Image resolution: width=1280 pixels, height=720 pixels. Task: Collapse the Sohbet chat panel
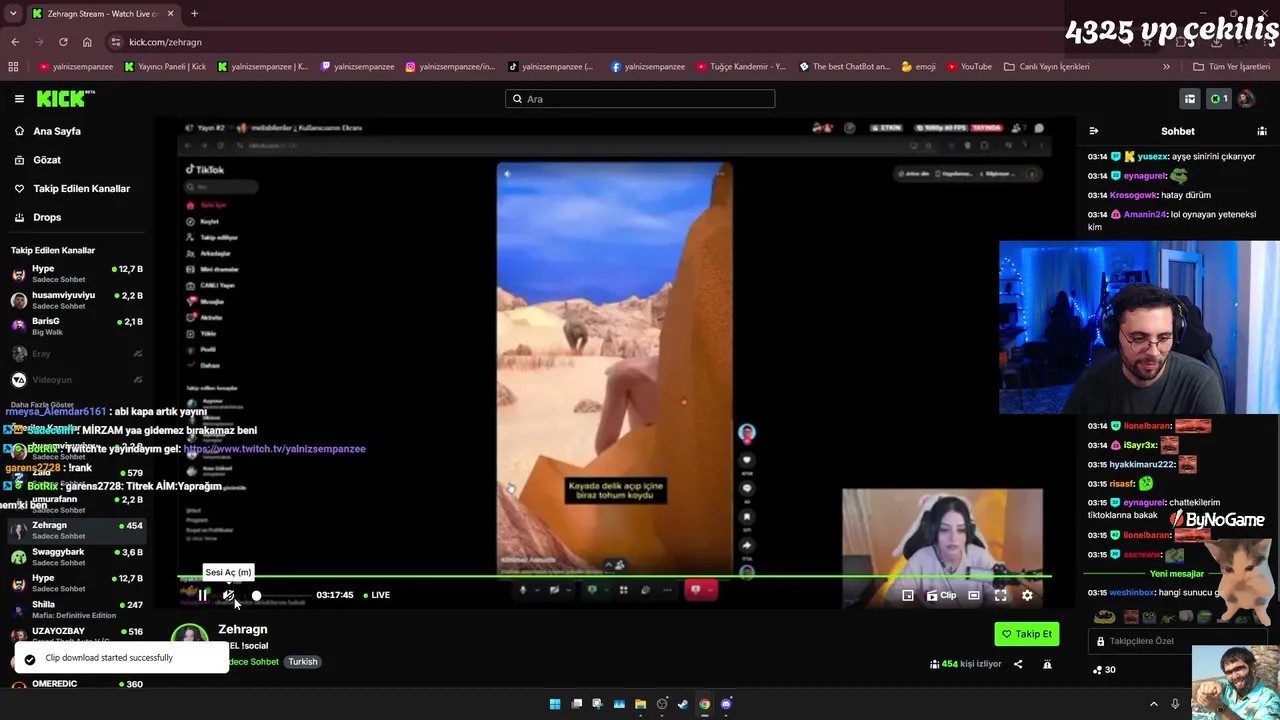coord(1094,131)
